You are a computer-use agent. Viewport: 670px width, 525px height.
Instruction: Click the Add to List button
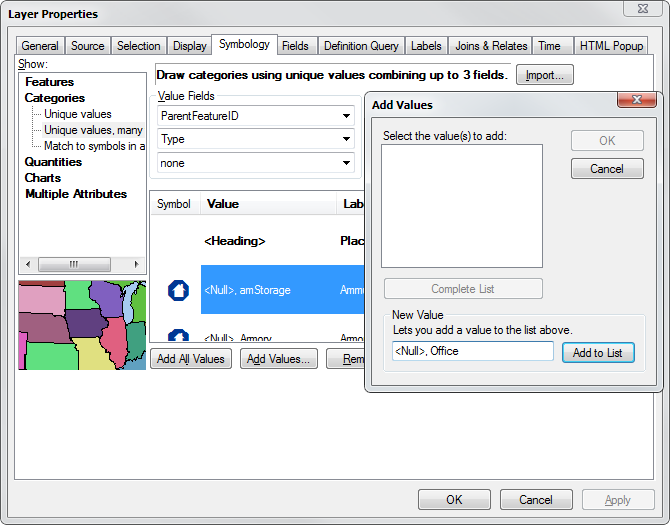tap(598, 352)
